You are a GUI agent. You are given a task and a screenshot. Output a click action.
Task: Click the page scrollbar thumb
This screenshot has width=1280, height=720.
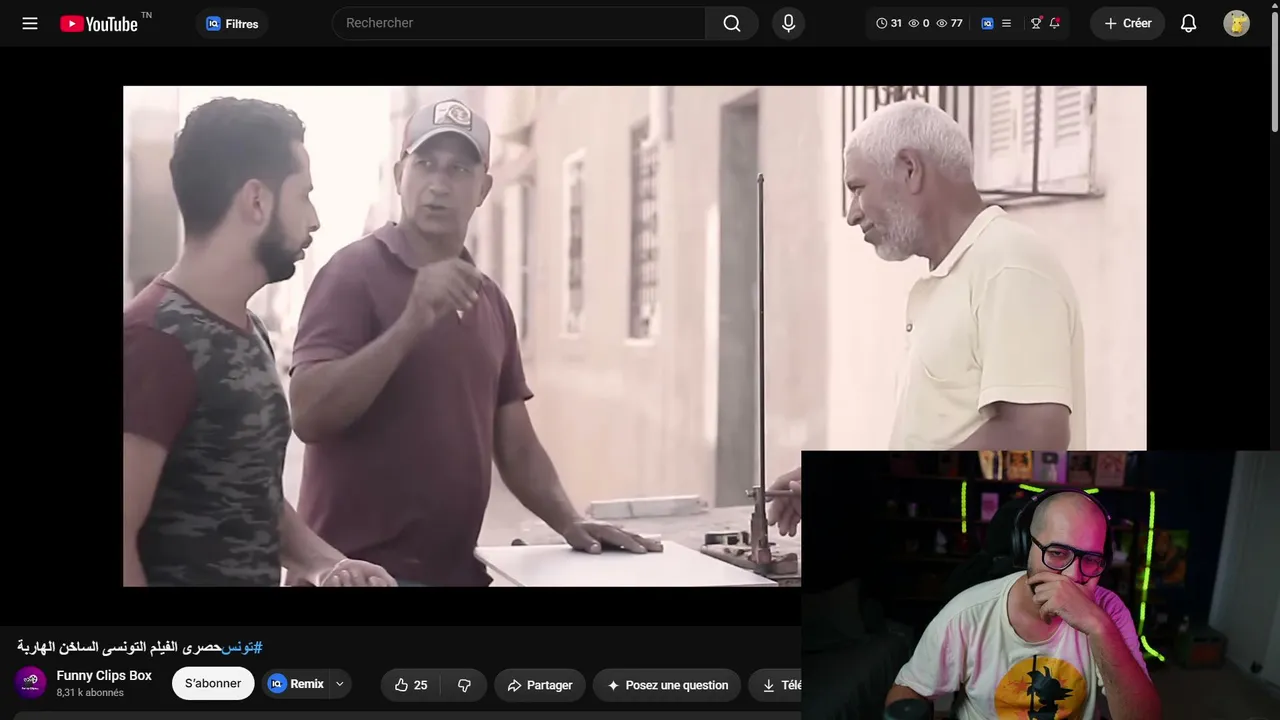pos(1274,70)
